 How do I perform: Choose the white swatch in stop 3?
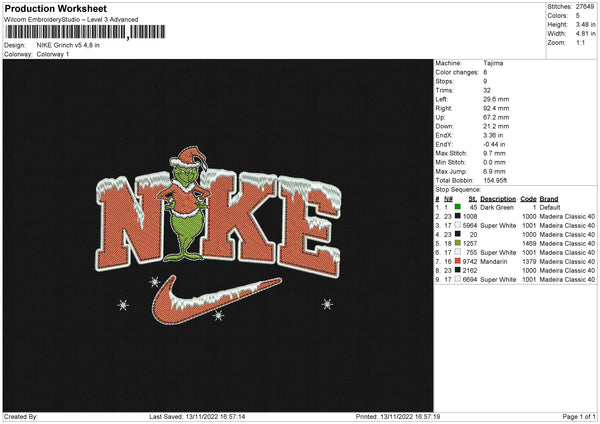458,224
